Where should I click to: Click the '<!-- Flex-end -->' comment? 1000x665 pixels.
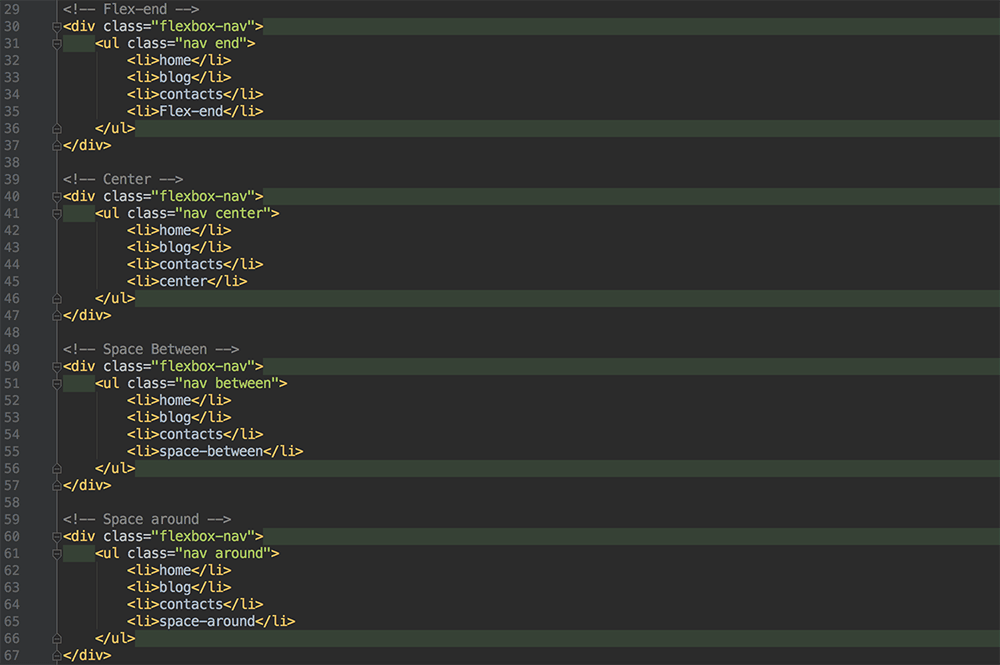[x=131, y=10]
